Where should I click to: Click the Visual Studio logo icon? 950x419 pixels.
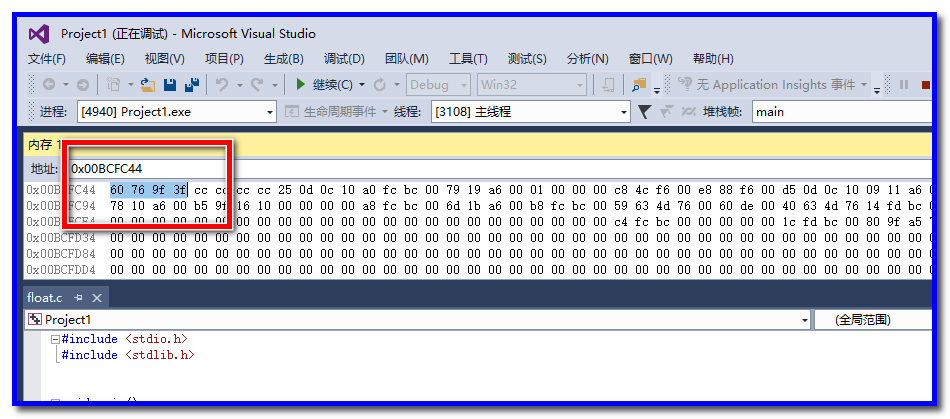pos(39,34)
